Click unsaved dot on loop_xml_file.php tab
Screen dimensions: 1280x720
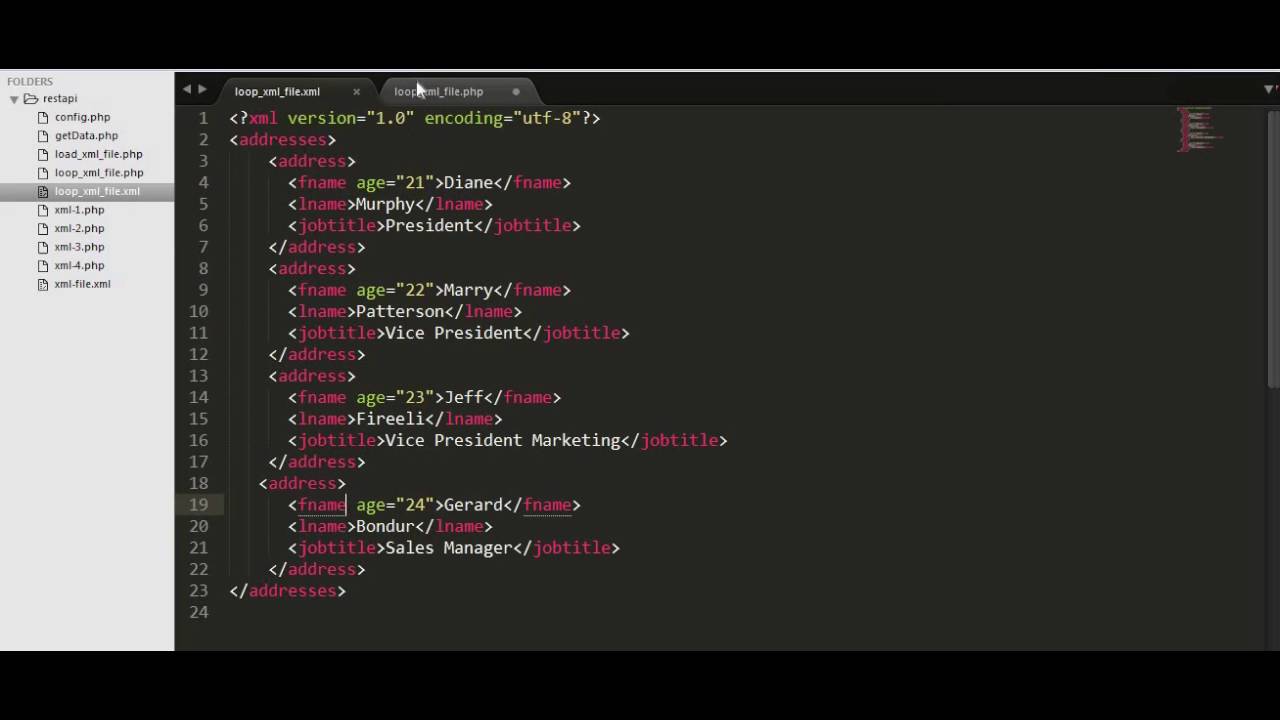click(x=516, y=92)
